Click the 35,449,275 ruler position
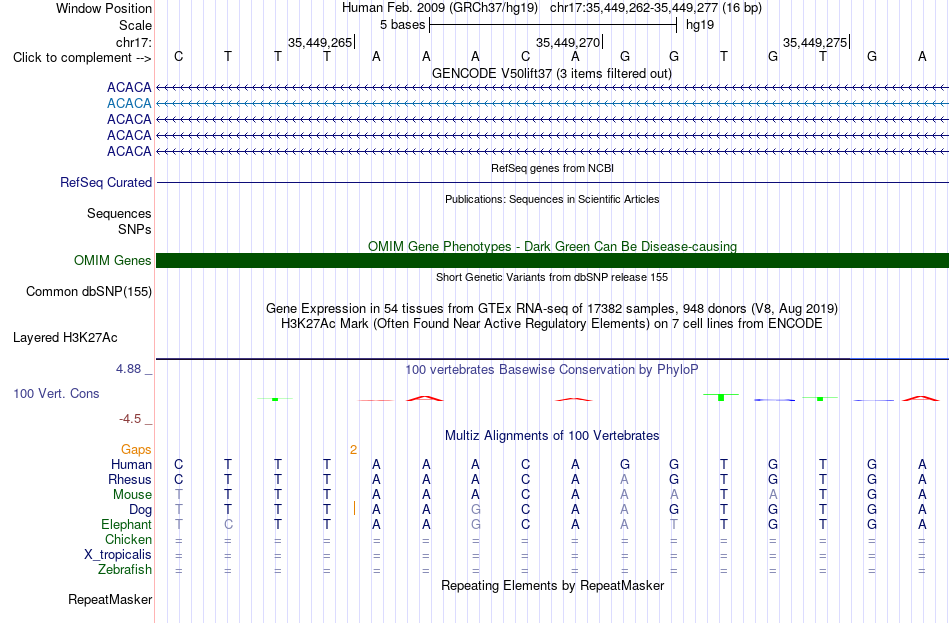Viewport: 950px width, 623px height. tap(815, 42)
